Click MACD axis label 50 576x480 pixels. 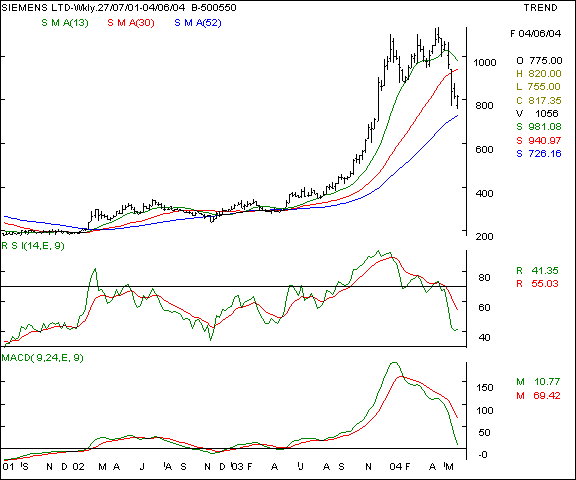tap(485, 432)
